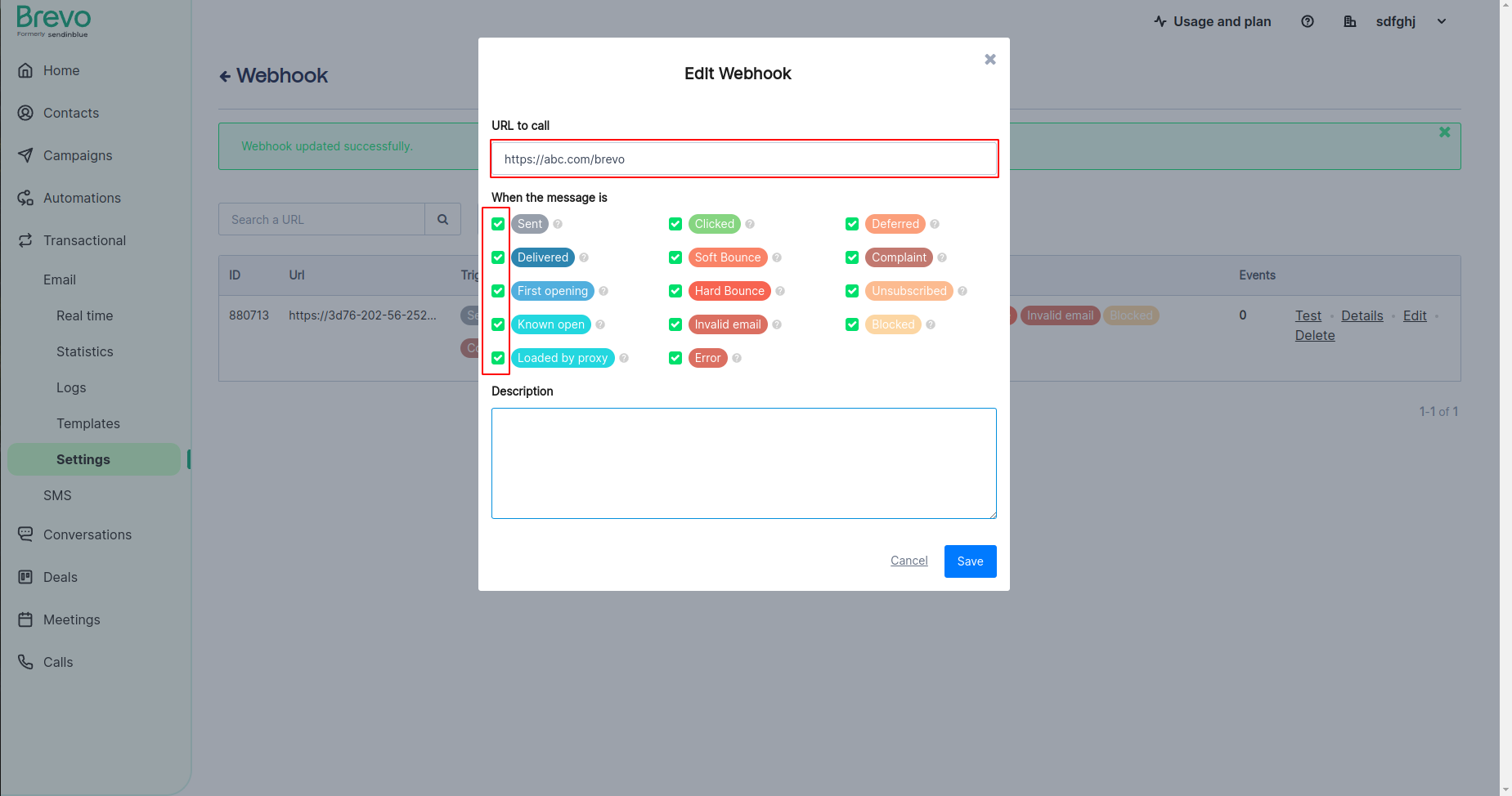Select Settings in the sidebar
The height and width of the screenshot is (796, 1512).
coord(94,459)
